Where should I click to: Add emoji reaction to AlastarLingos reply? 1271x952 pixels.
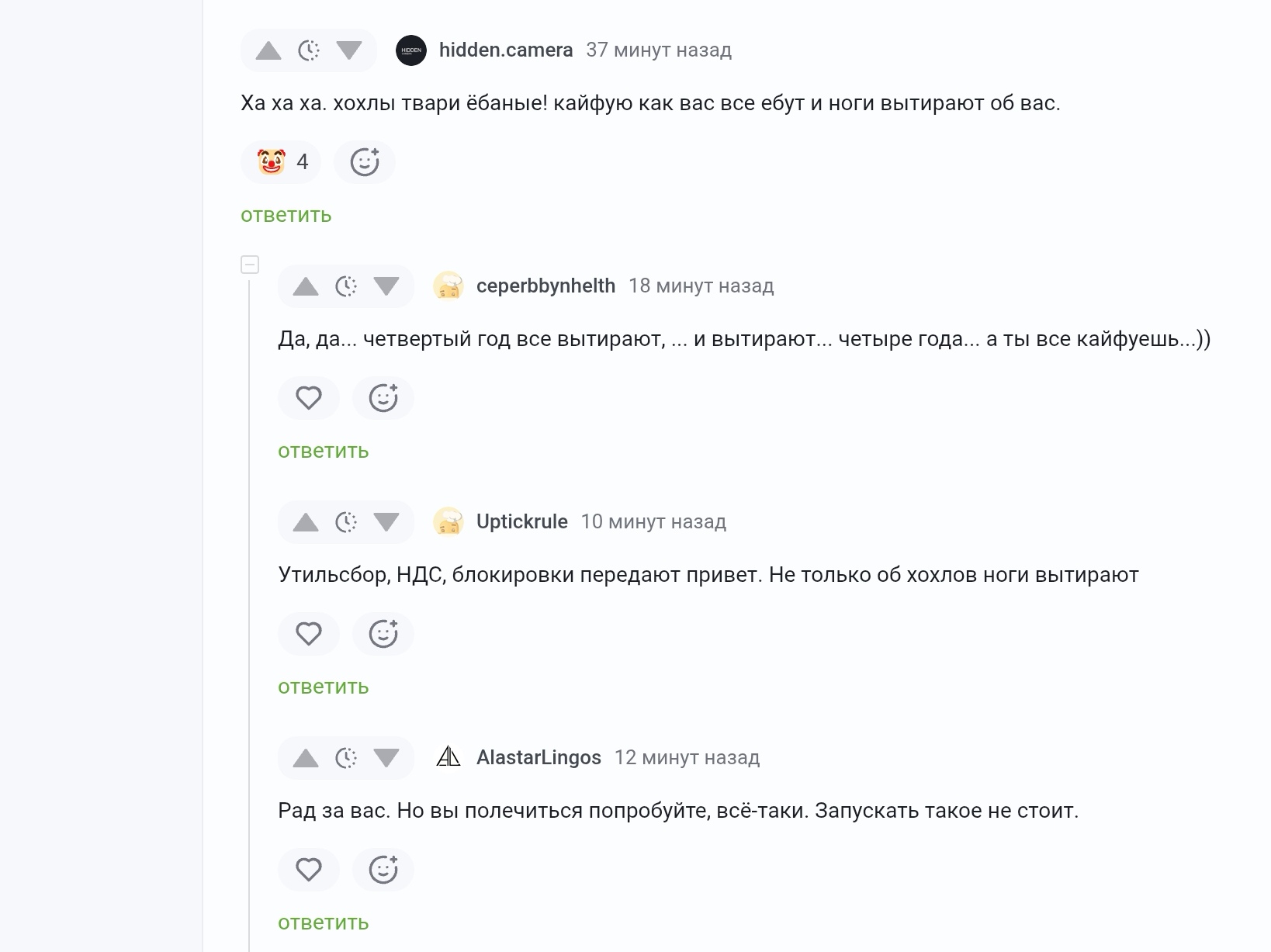click(x=383, y=870)
